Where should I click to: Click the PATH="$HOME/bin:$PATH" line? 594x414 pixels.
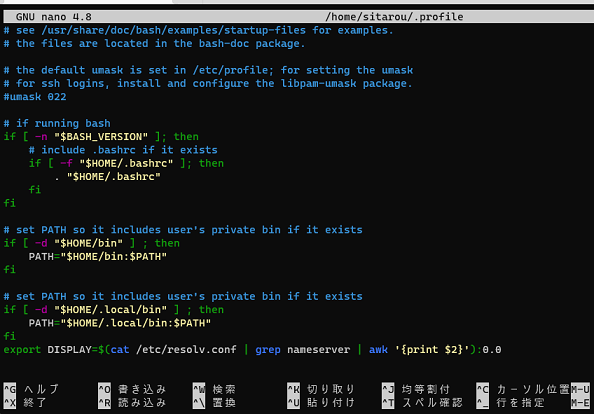pyautogui.click(x=98, y=256)
